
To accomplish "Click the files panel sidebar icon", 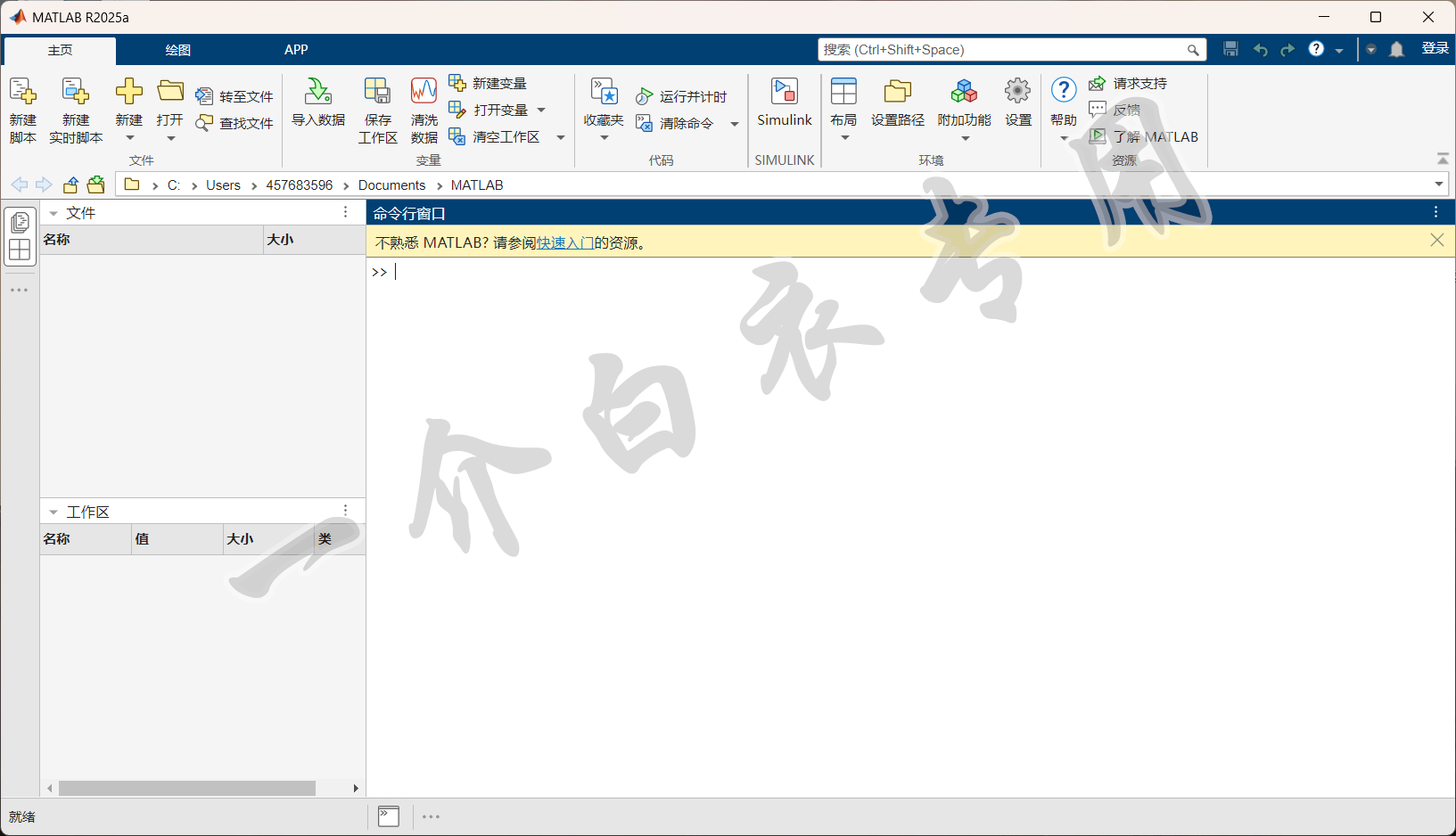I will pyautogui.click(x=20, y=222).
